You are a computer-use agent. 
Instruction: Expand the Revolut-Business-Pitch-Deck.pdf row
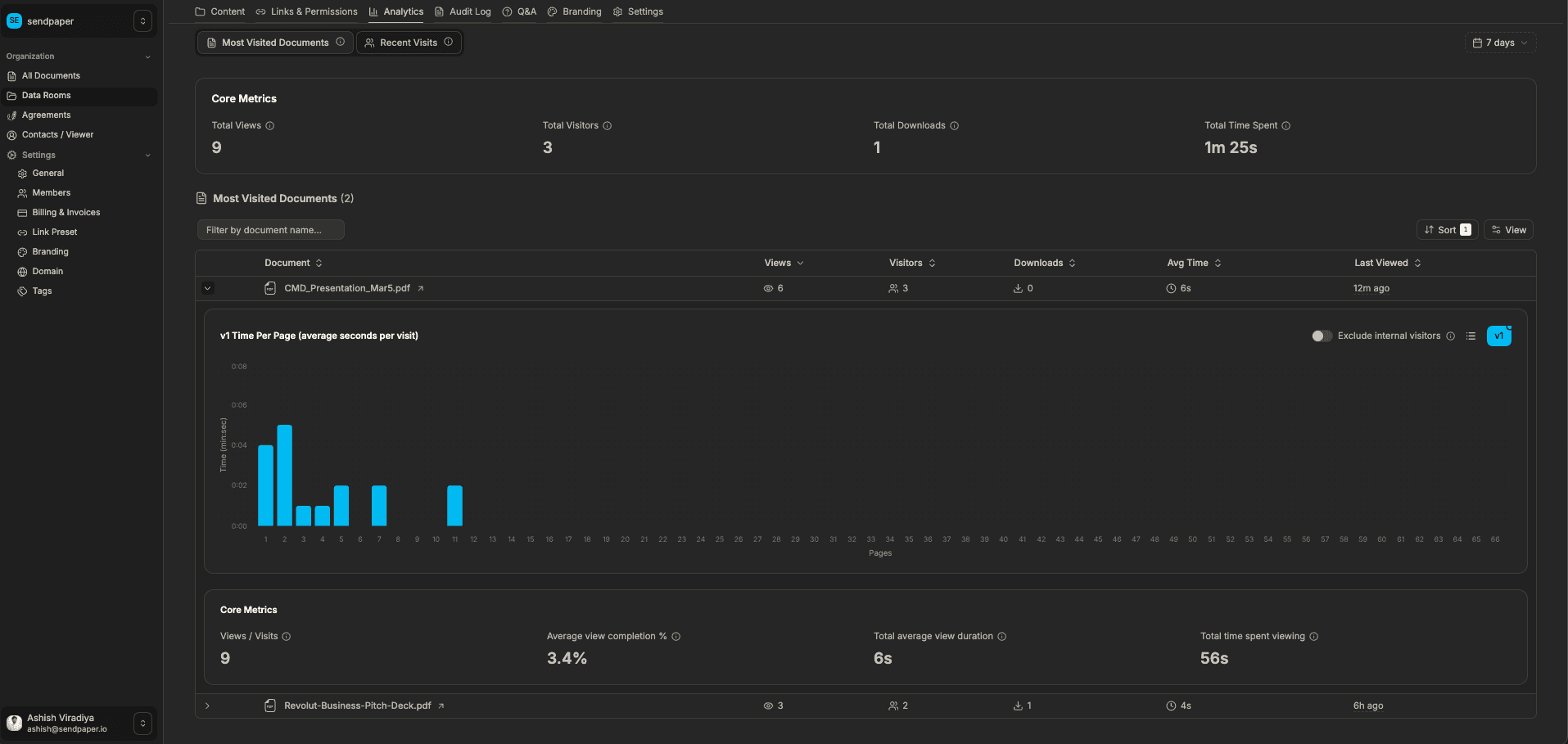pos(207,705)
